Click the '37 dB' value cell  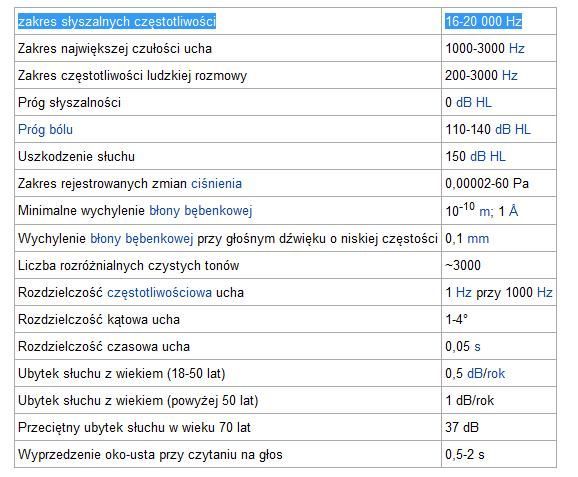(x=499, y=427)
